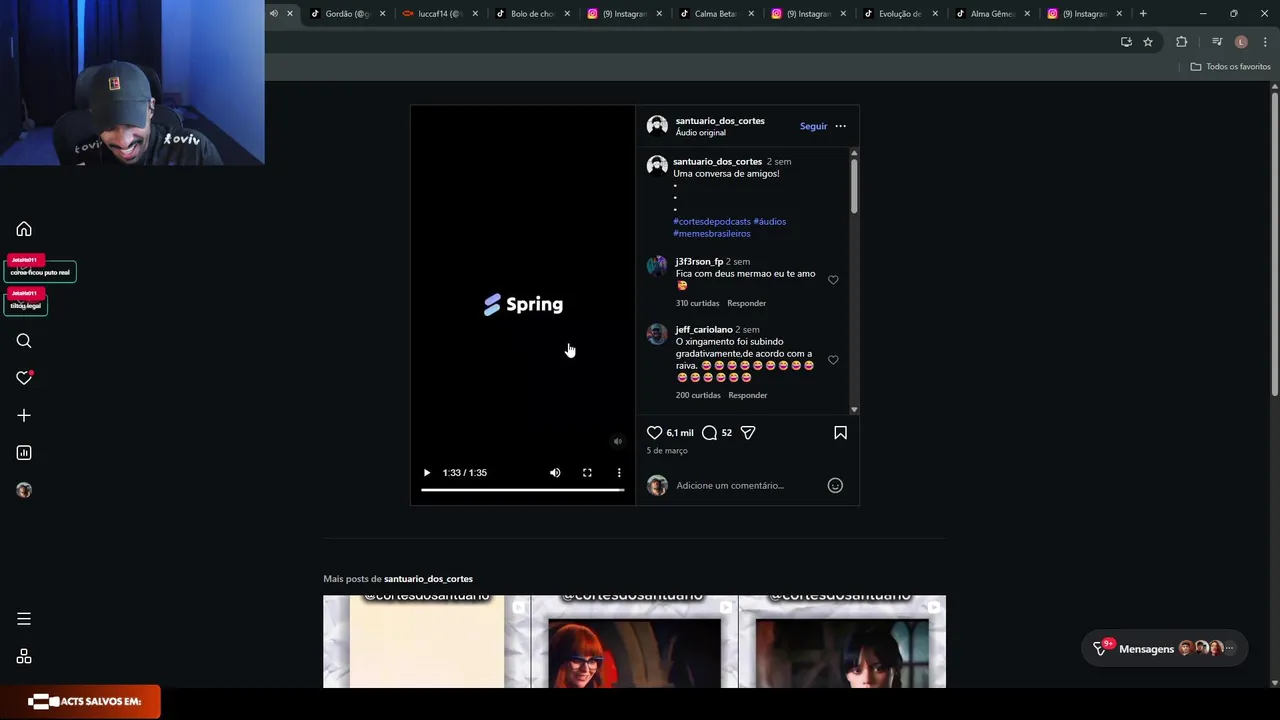1280x720 pixels.
Task: Open post options three-dots menu
Action: 840,126
